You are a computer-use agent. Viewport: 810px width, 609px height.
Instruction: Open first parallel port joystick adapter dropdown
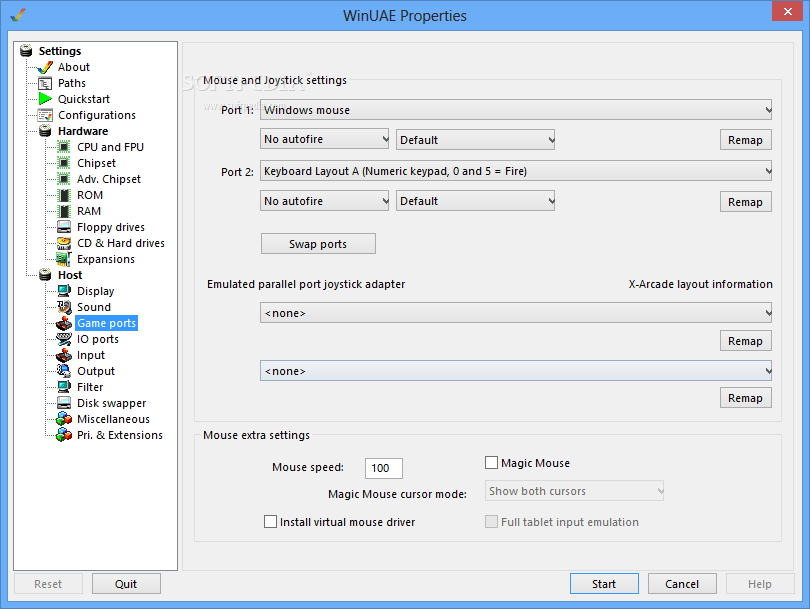[x=516, y=313]
